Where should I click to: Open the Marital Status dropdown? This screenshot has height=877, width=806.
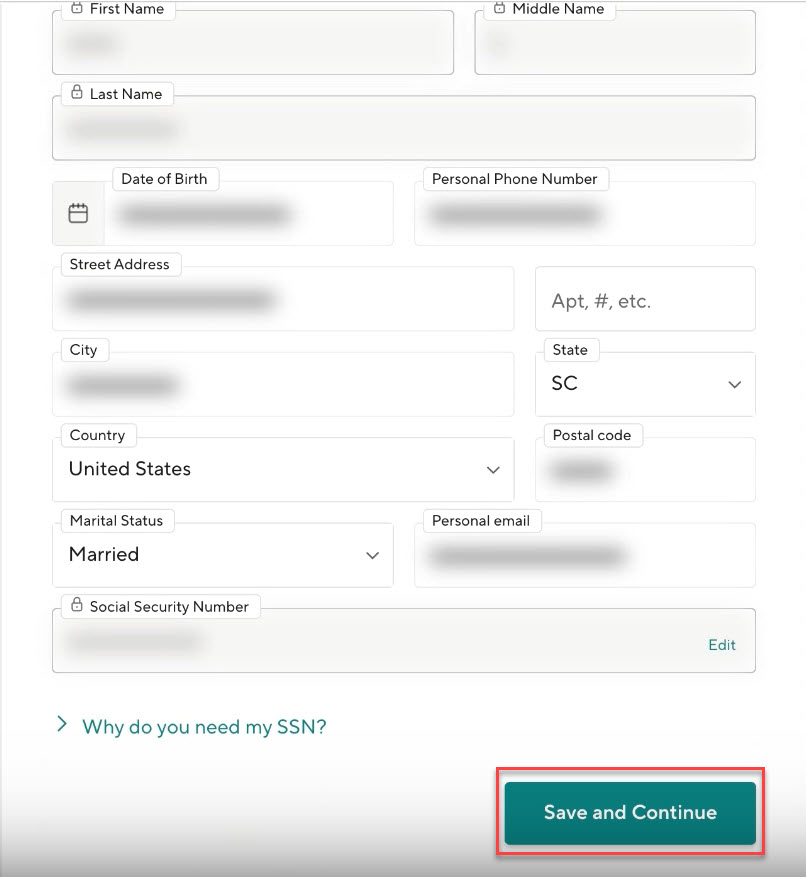pos(222,555)
